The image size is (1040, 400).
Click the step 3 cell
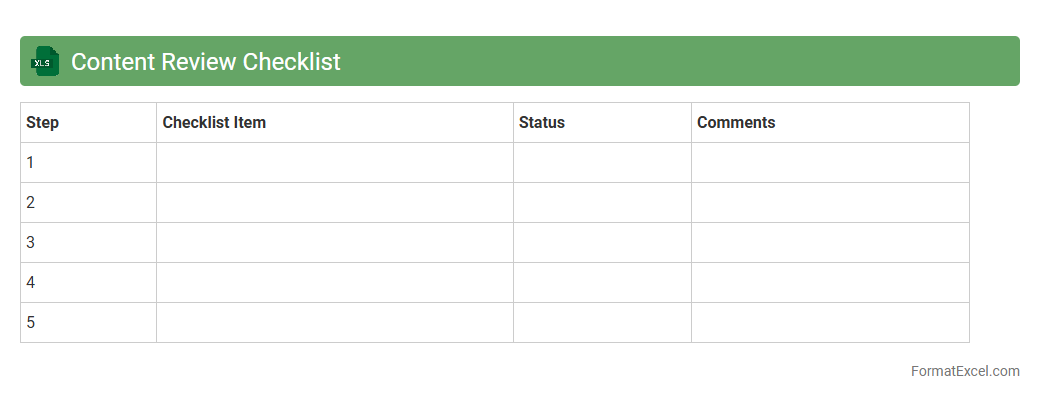(x=88, y=242)
